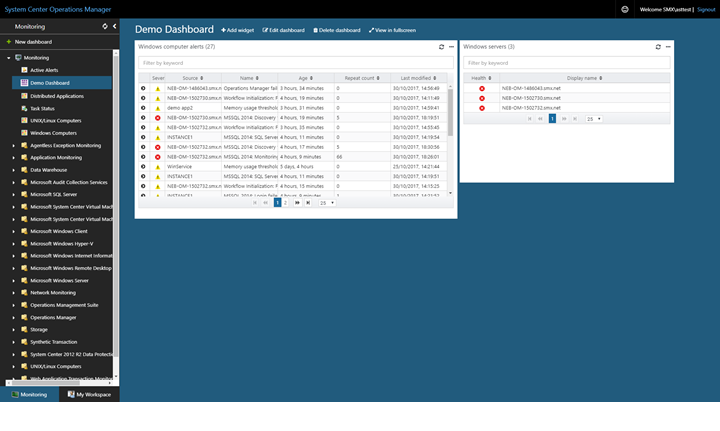Viewport: 720px width, 431px height.
Task: Expand Microsoft Windows Hyper-V folder
Action: 13,244
